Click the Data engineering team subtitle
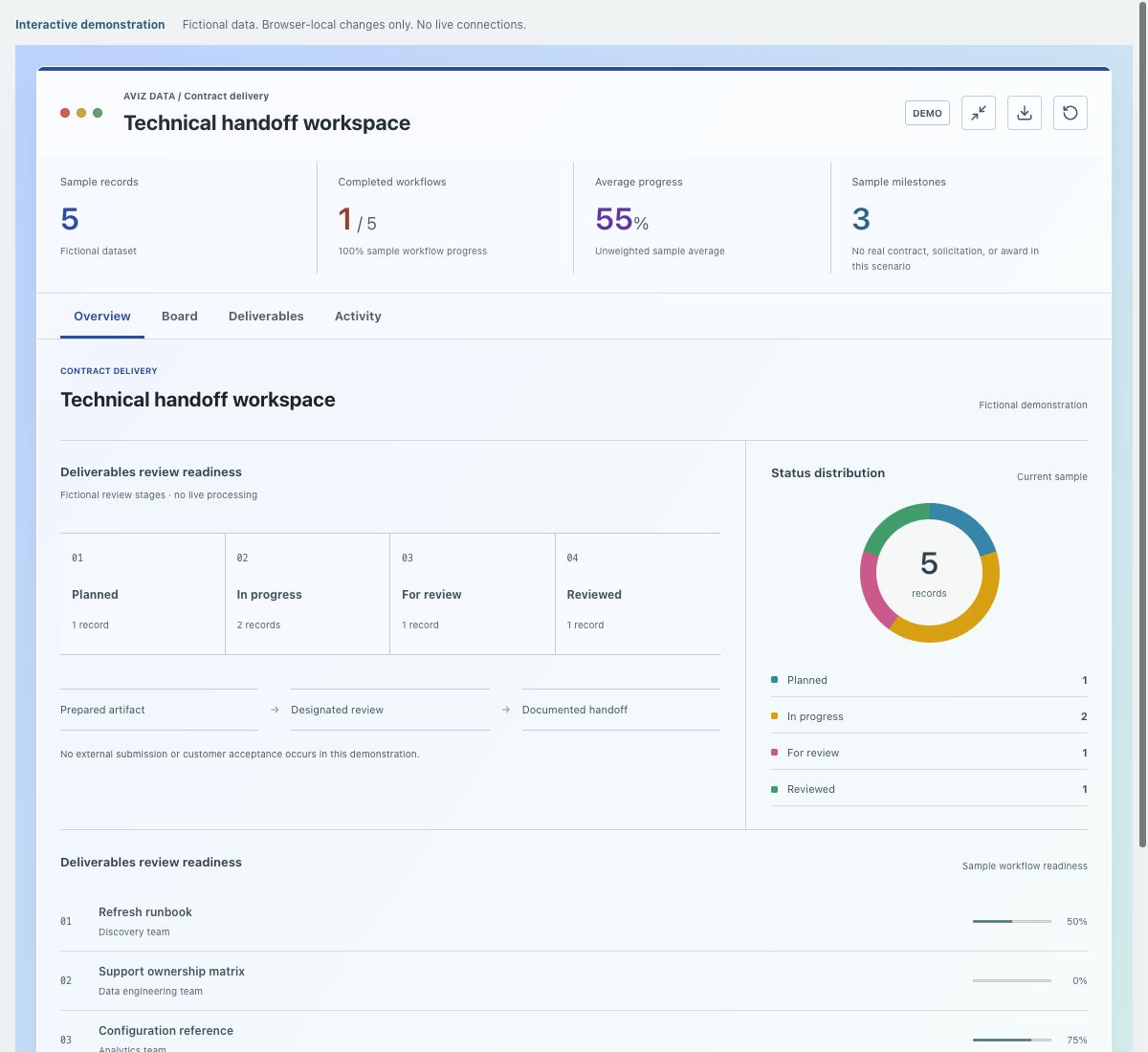The width and height of the screenshot is (1148, 1052). 150,991
